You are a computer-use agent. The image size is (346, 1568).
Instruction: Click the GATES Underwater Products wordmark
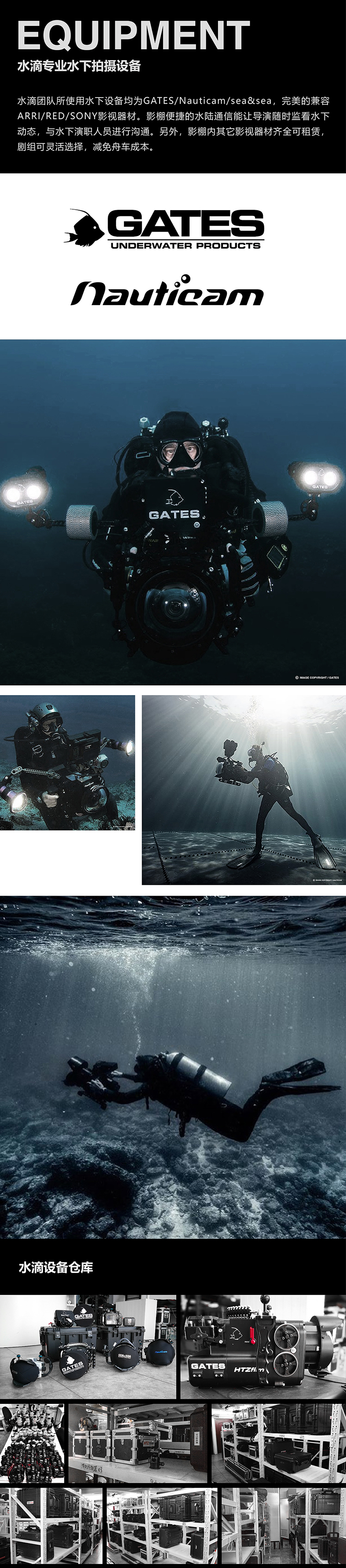pos(186,230)
